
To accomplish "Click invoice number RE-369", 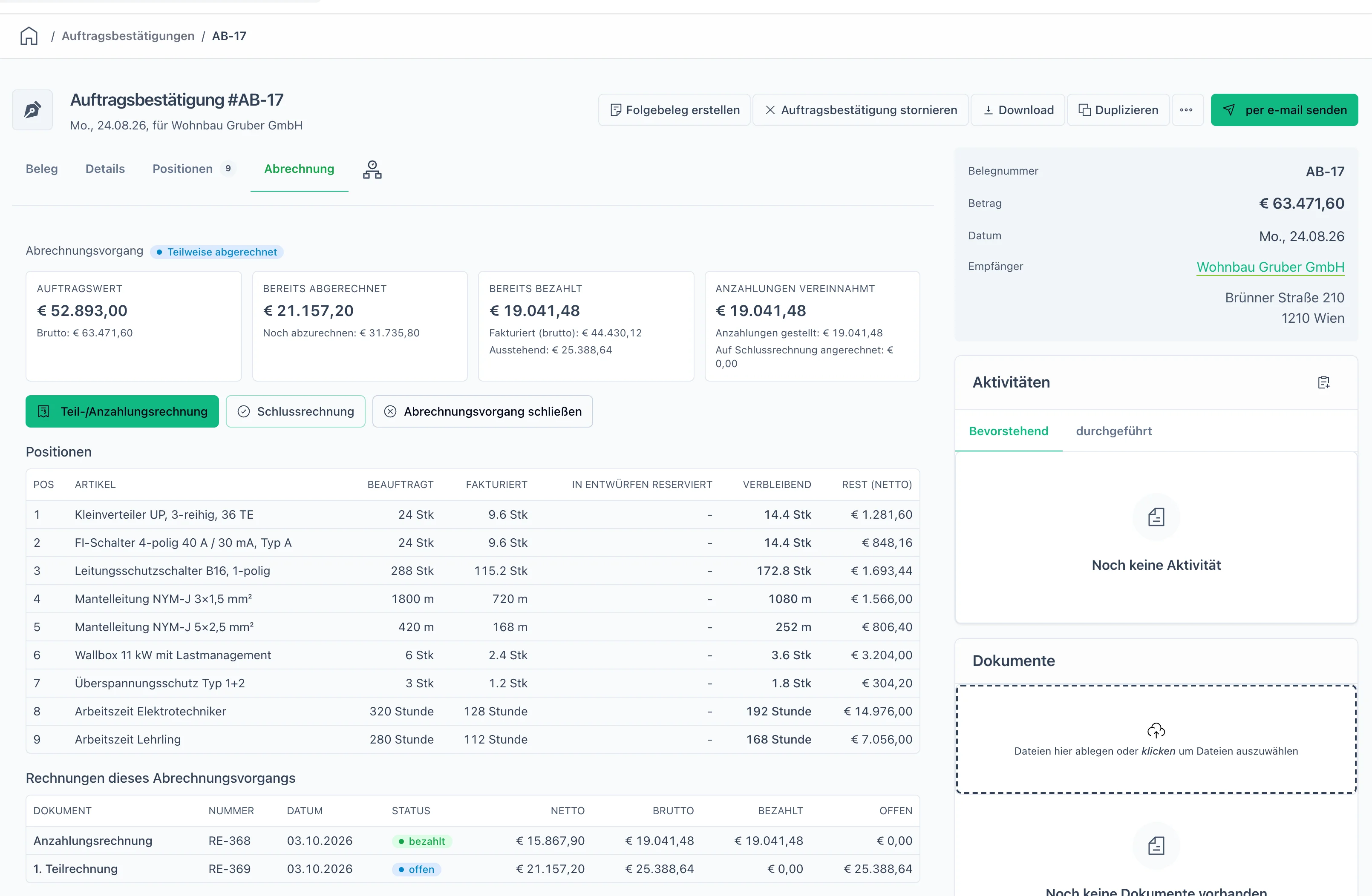I will pos(229,869).
